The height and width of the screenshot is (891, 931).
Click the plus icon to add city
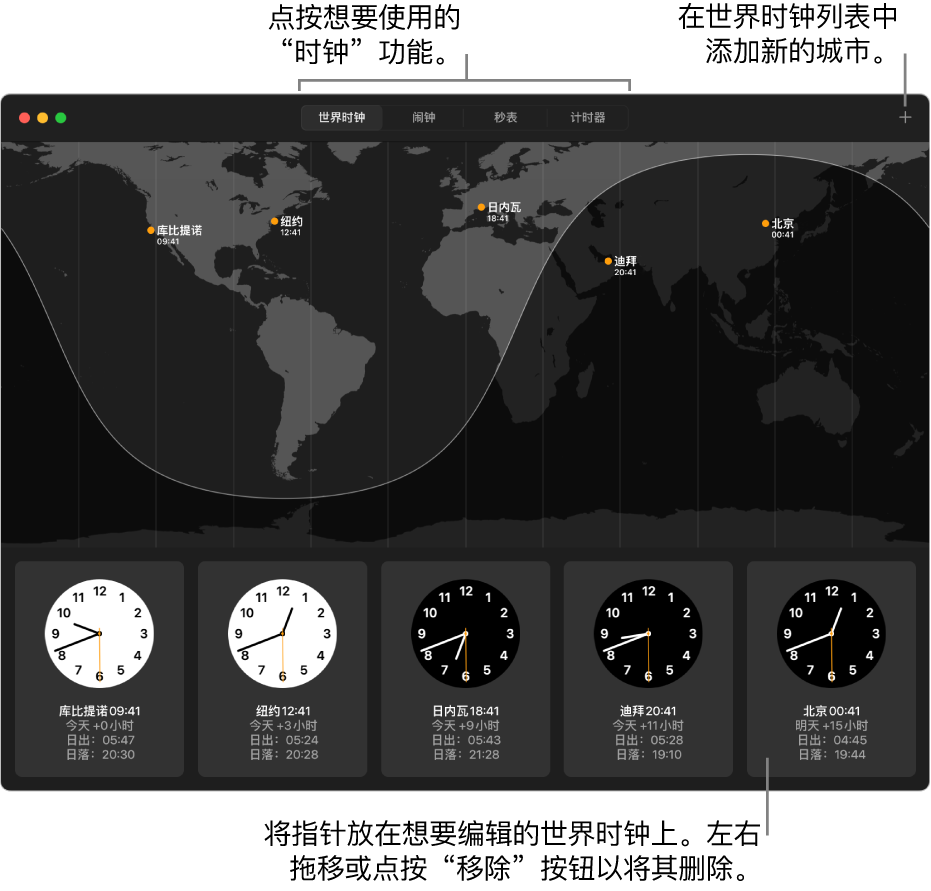coord(905,118)
